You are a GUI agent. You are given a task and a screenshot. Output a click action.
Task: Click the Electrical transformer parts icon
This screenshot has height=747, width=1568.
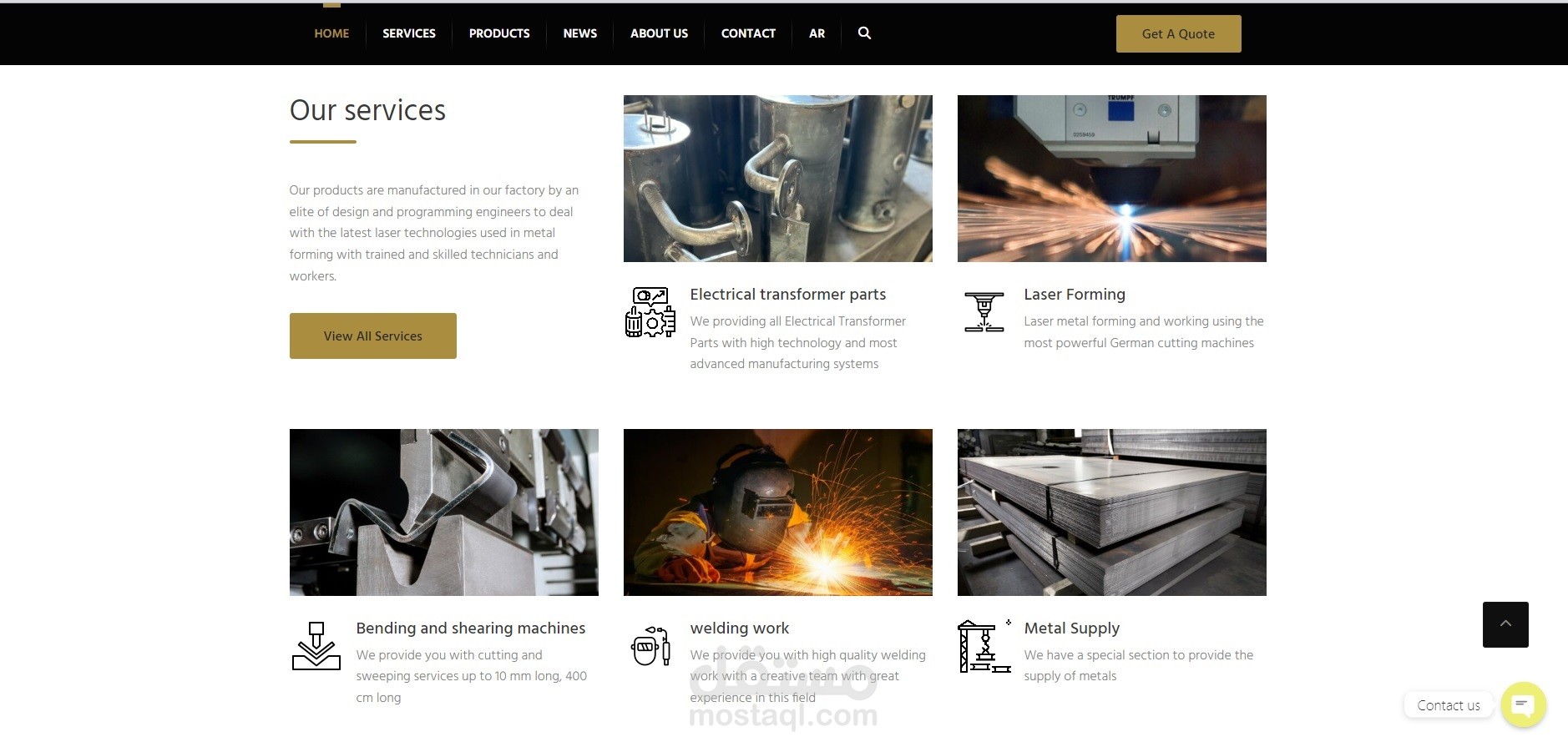(x=650, y=312)
